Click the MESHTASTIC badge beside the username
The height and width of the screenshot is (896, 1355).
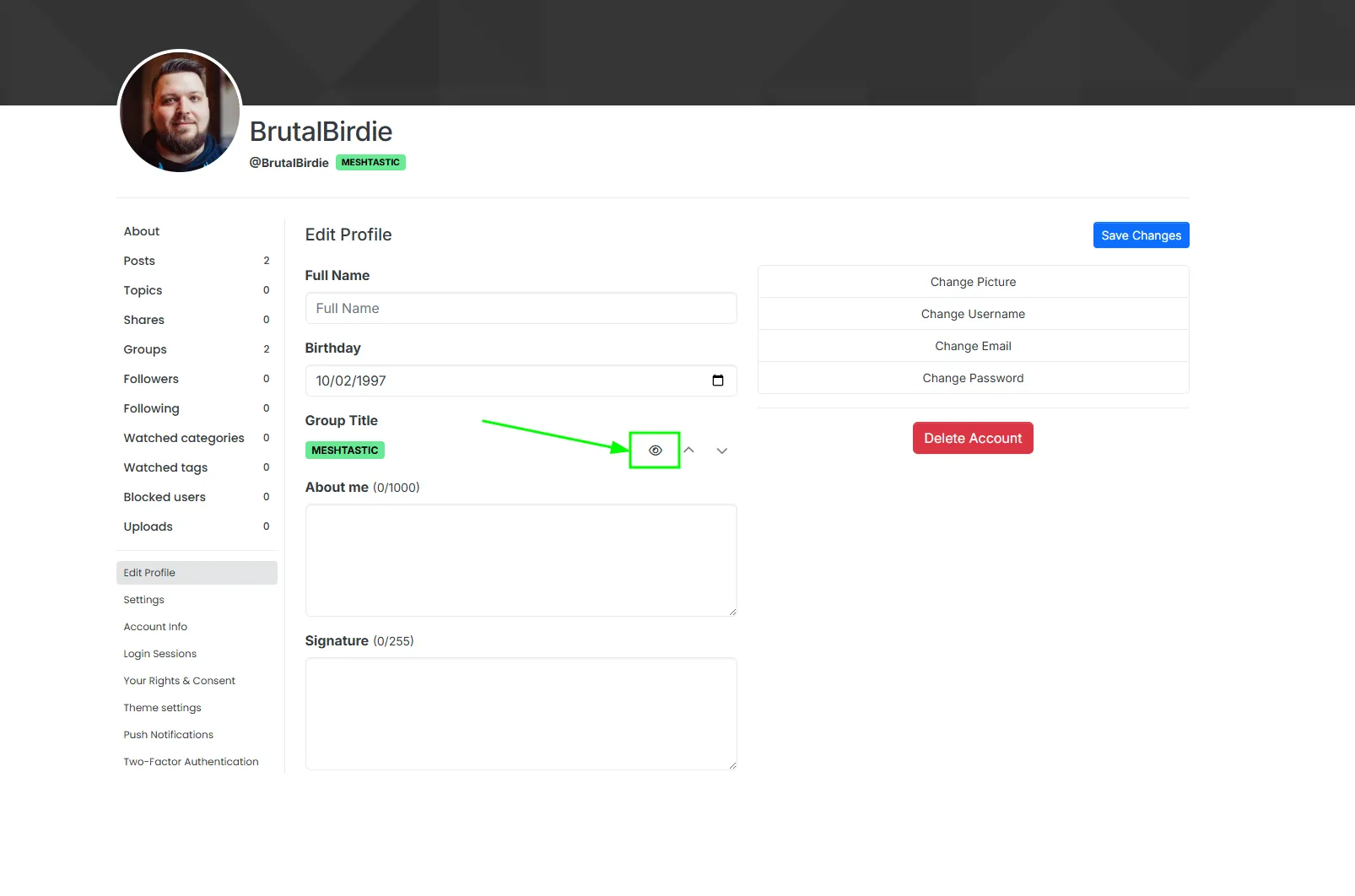[x=370, y=163]
